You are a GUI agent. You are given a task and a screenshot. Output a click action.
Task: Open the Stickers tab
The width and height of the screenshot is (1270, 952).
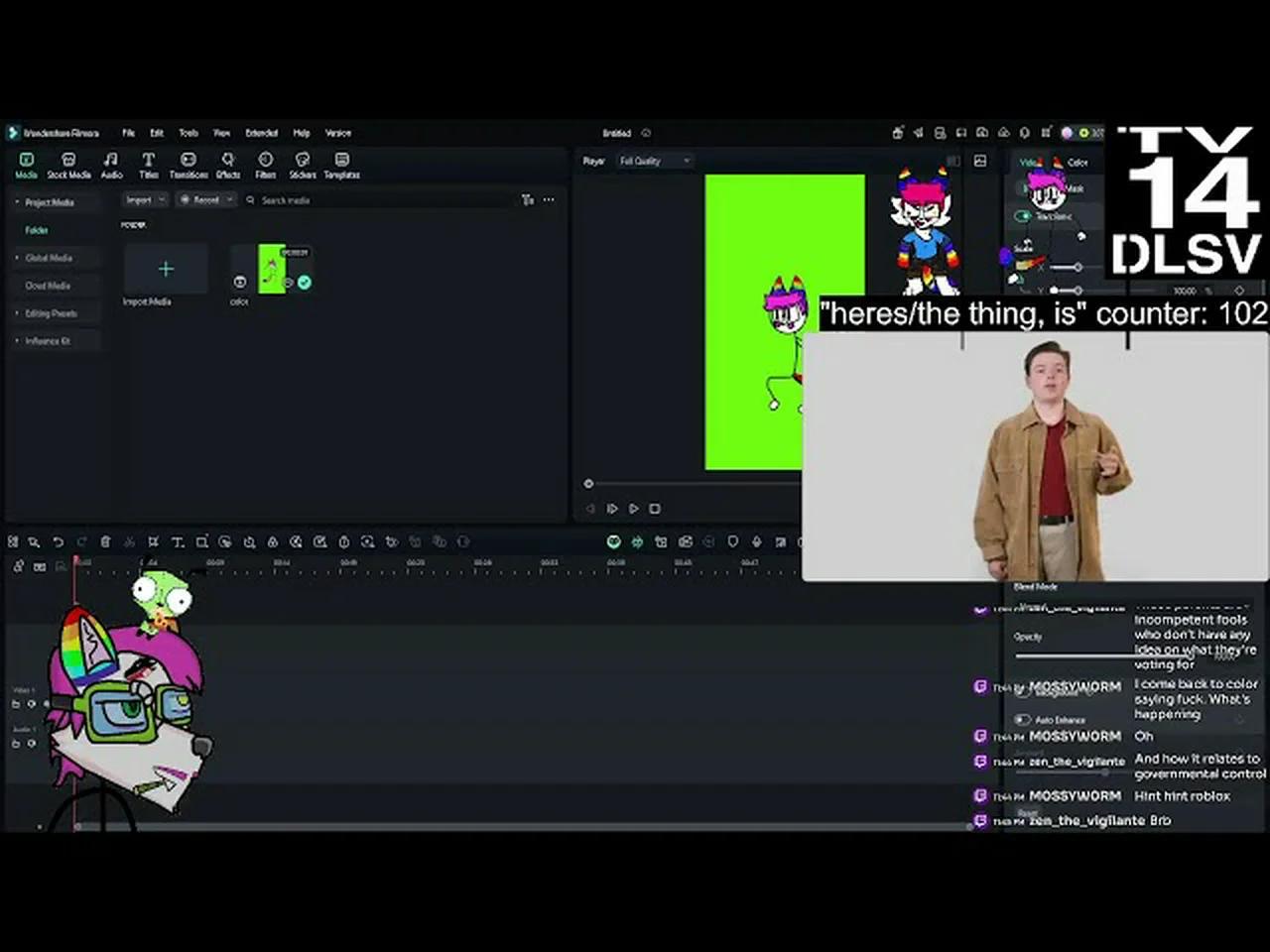(303, 165)
